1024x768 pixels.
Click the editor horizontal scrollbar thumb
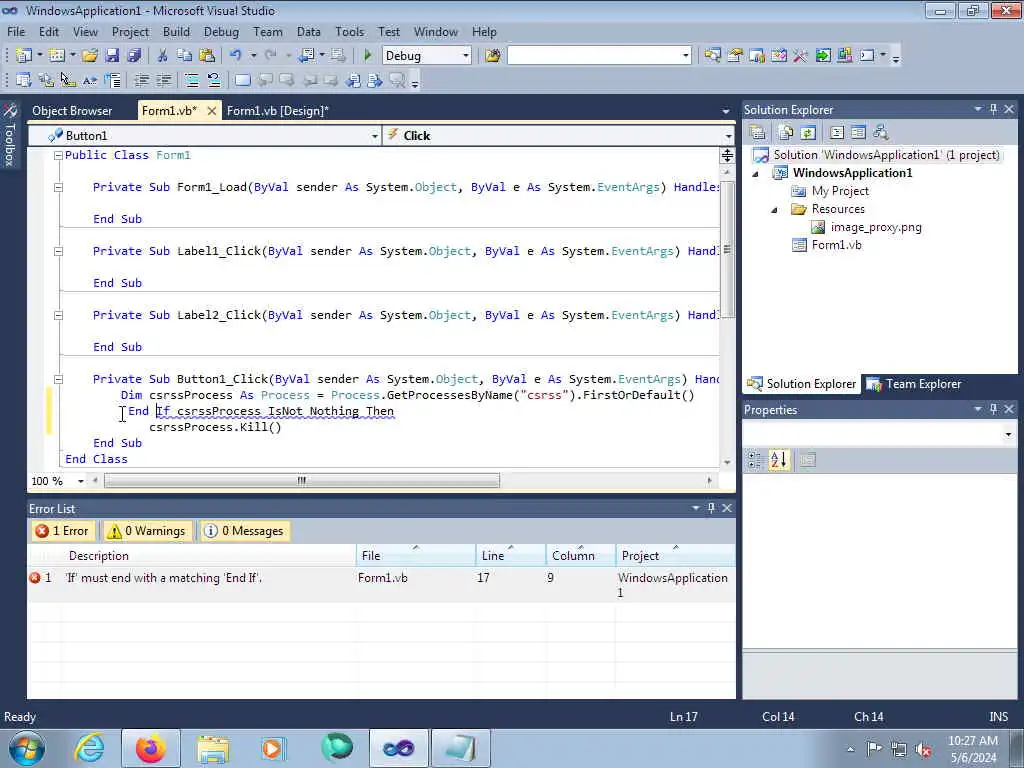(302, 481)
